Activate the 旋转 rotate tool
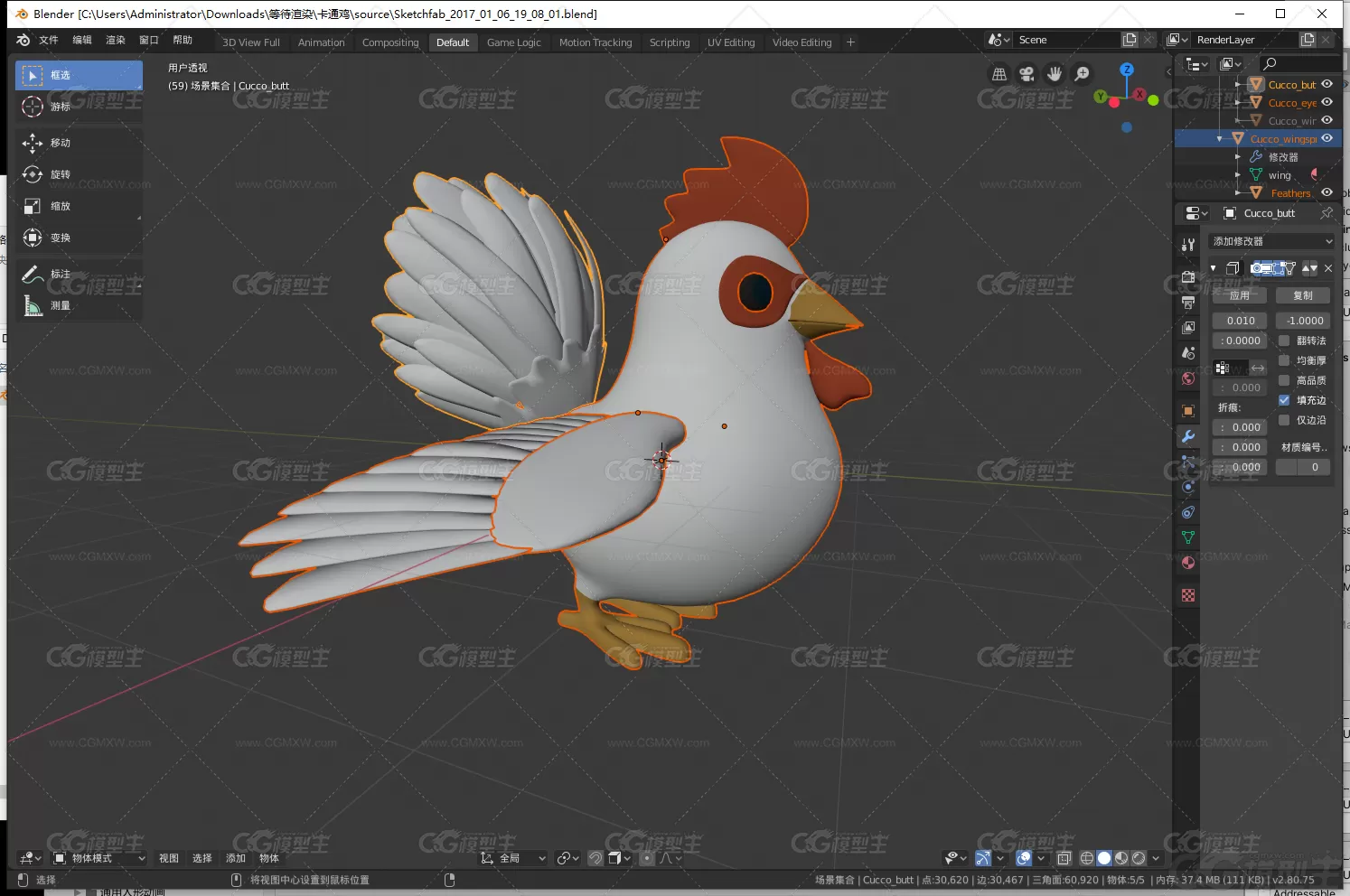Screen dimensions: 1350x896 tap(79, 174)
